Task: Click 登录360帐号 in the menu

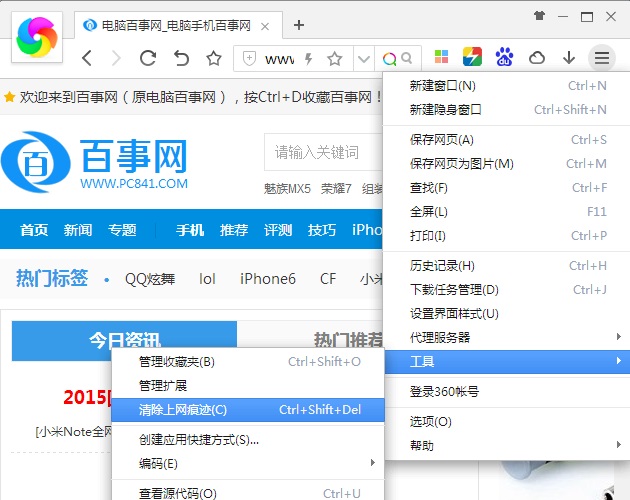Action: pos(506,391)
